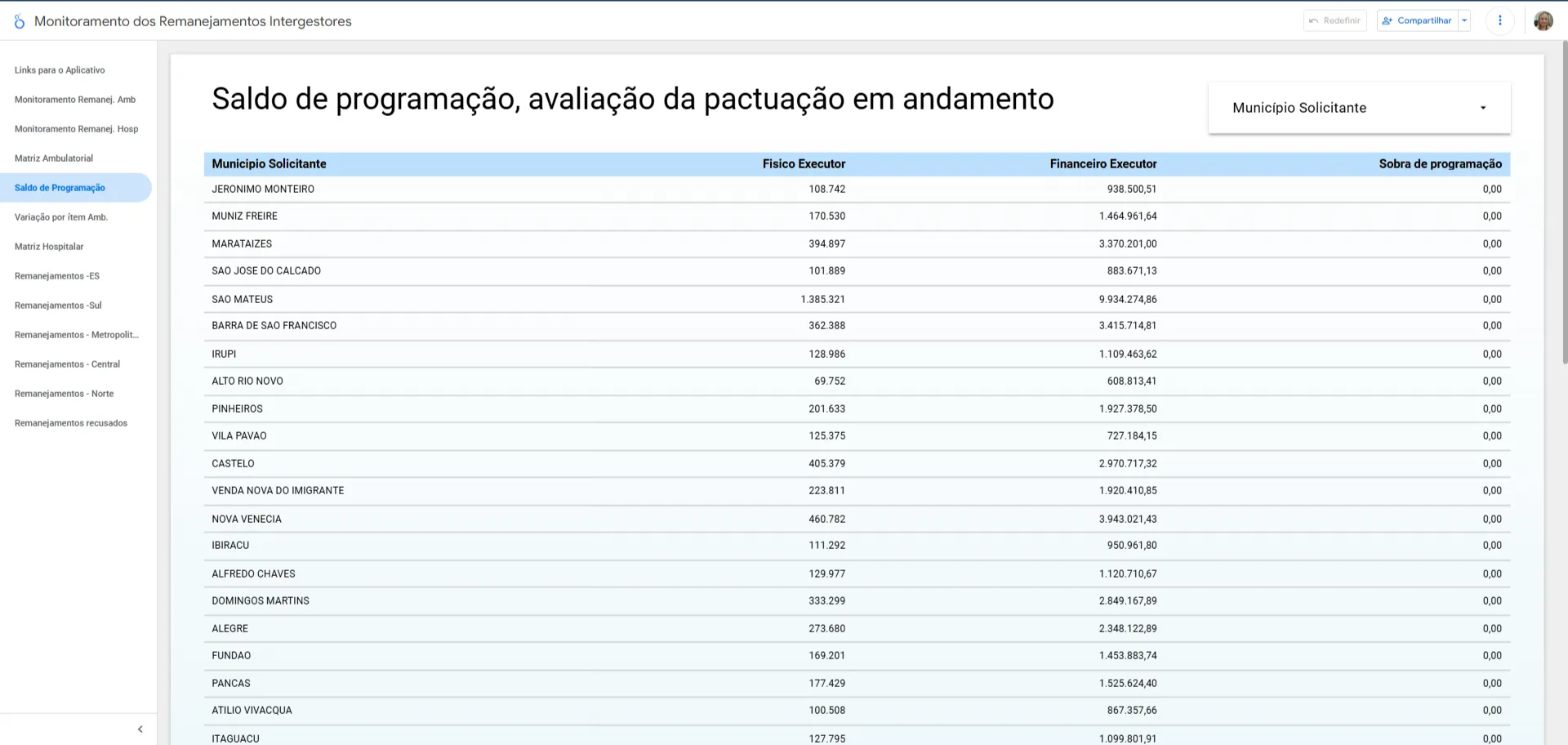The height and width of the screenshot is (745, 1568).
Task: Click the Sobra de programação column header
Action: coord(1440,164)
